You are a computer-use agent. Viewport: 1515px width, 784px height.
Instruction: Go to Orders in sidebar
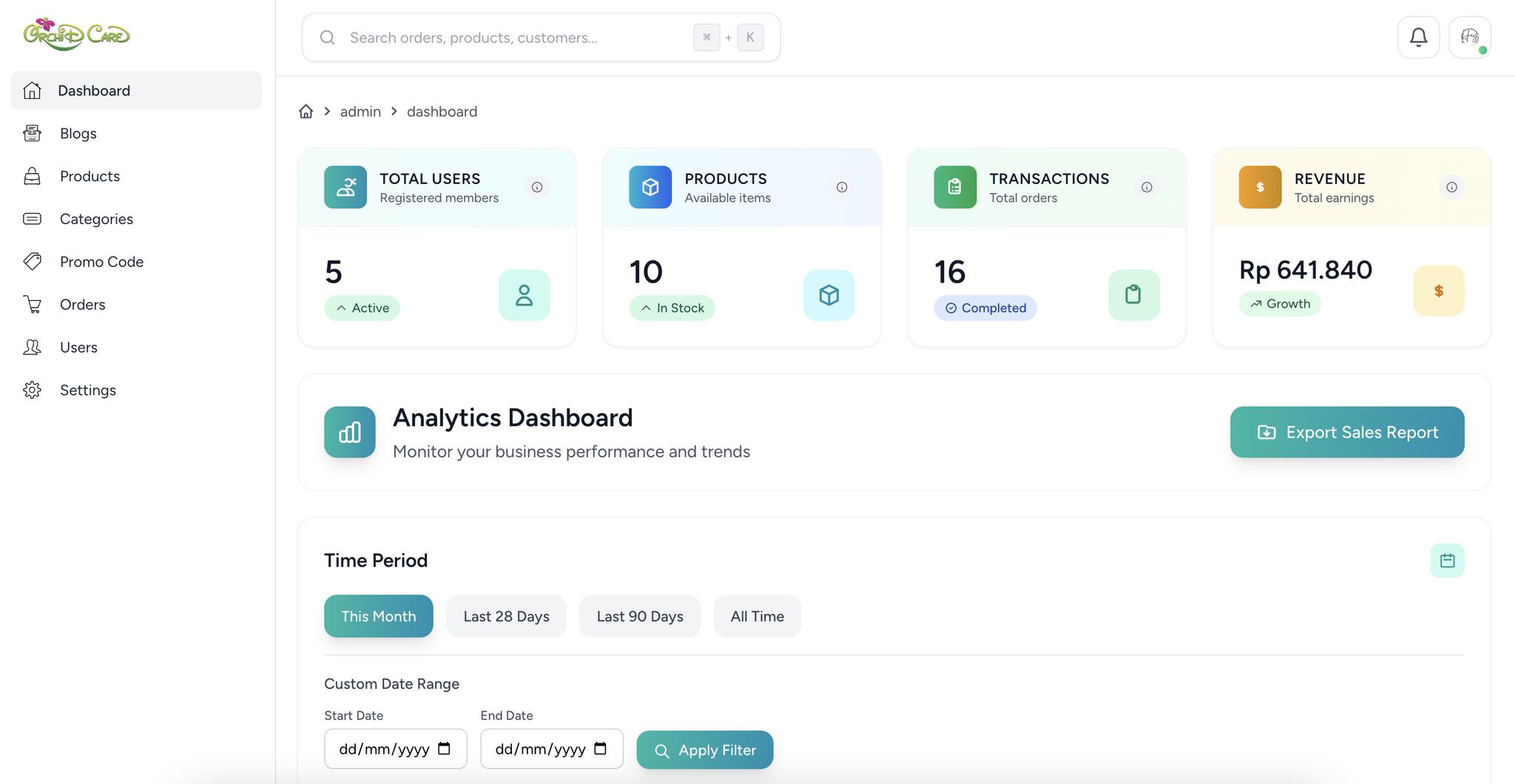82,305
